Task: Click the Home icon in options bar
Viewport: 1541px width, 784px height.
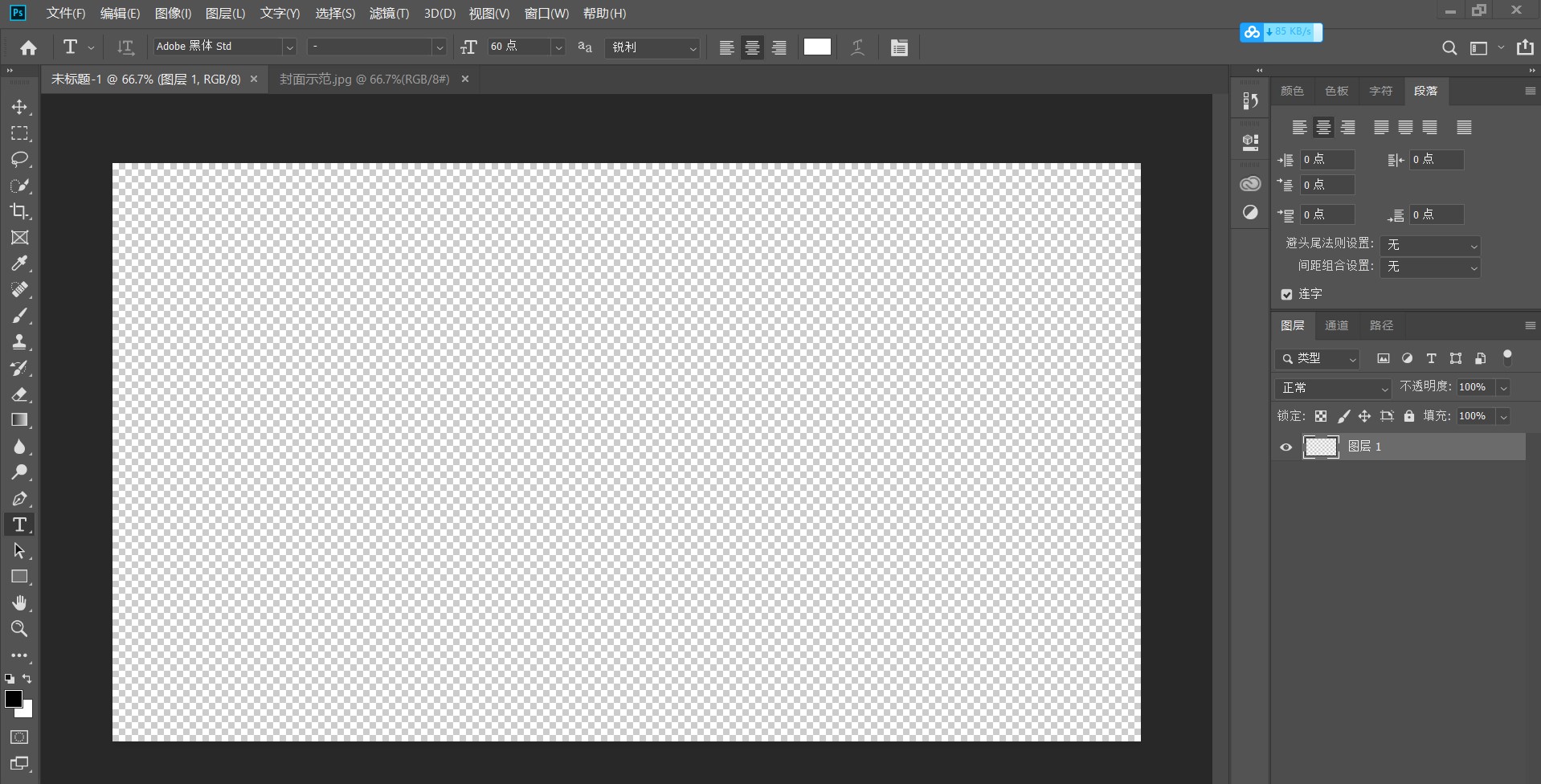Action: click(28, 47)
